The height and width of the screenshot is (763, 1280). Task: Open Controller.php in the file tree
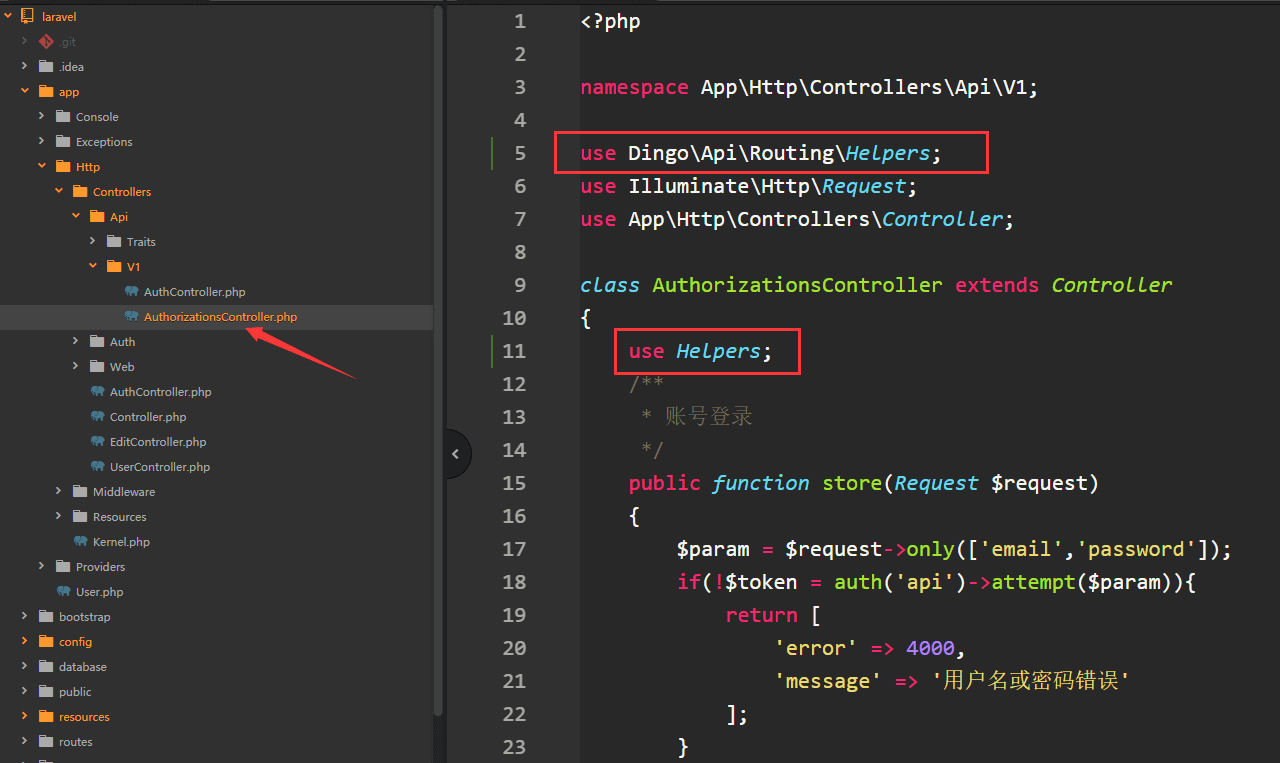pyautogui.click(x=148, y=417)
